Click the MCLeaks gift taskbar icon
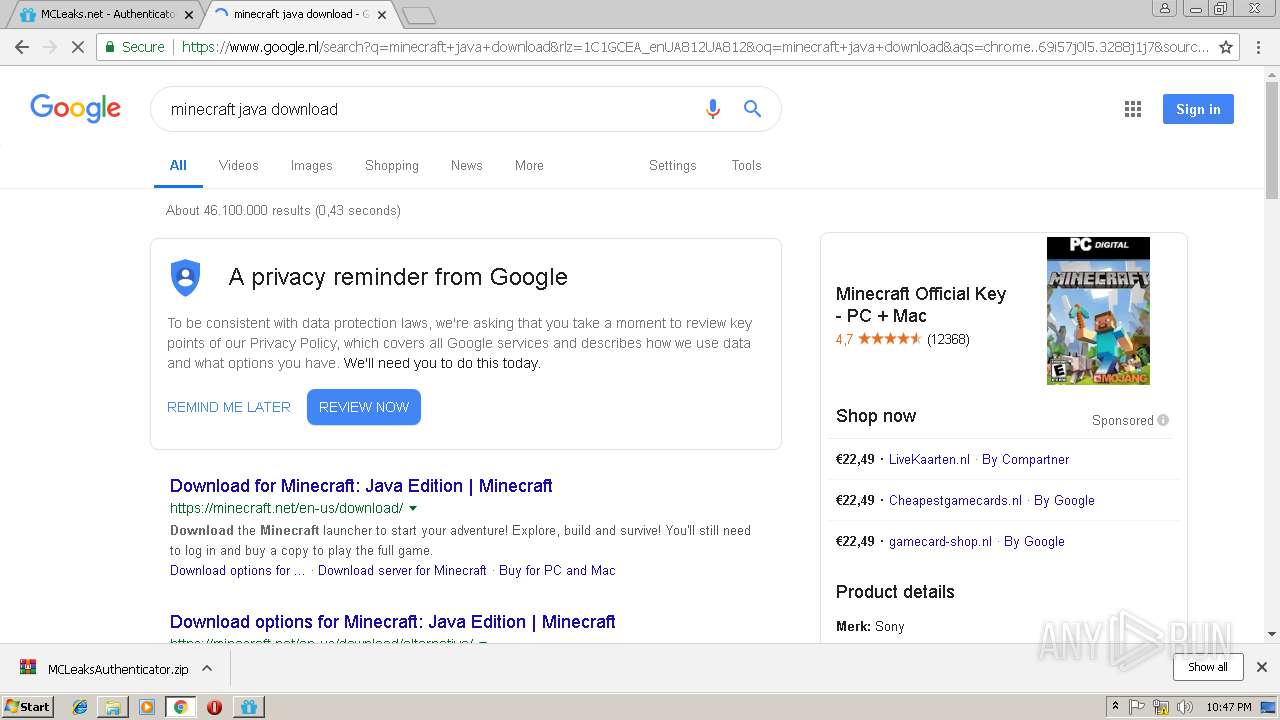The width and height of the screenshot is (1280, 720). [249, 707]
